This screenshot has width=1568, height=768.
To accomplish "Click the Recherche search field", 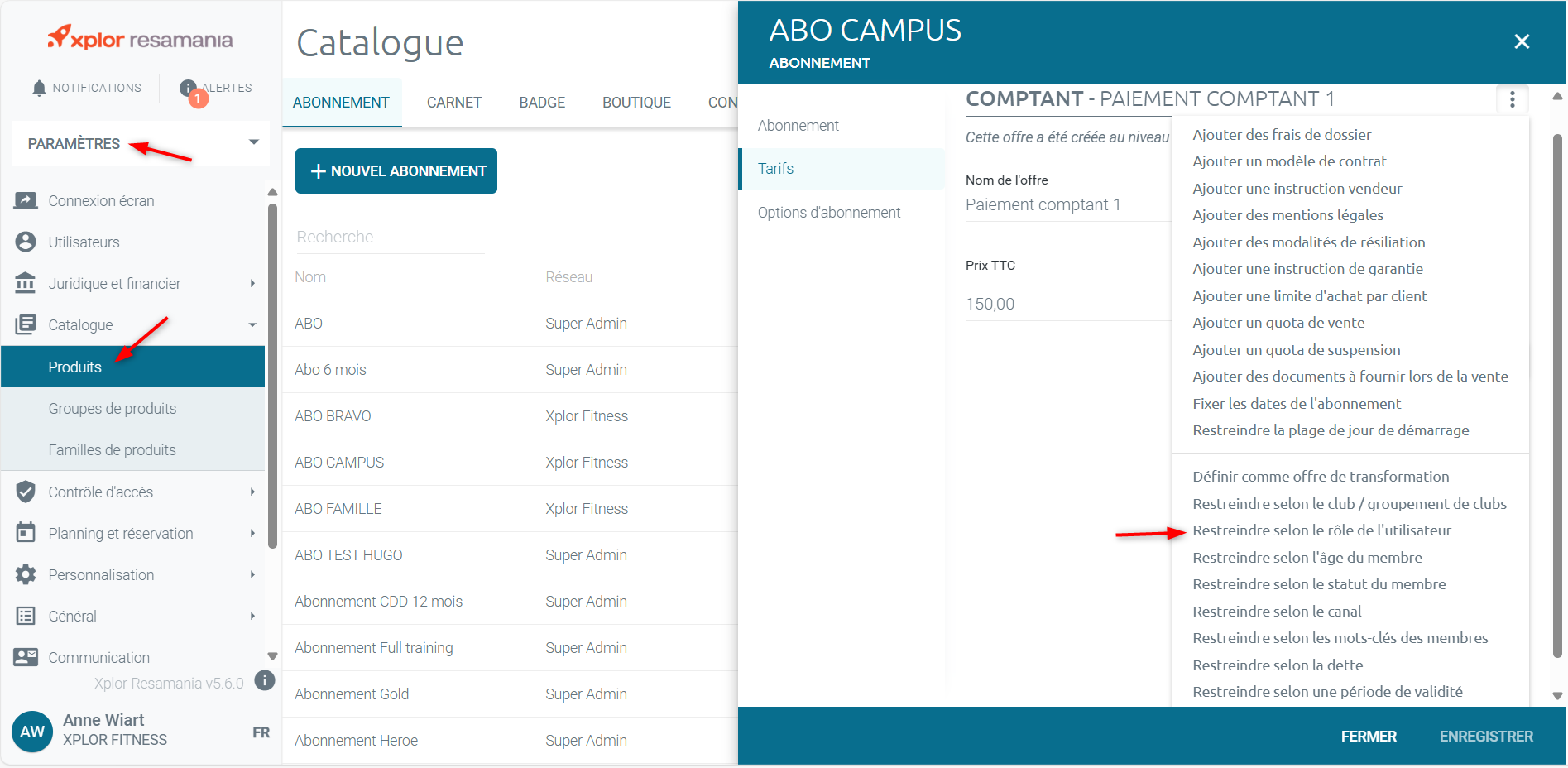I will (x=390, y=238).
